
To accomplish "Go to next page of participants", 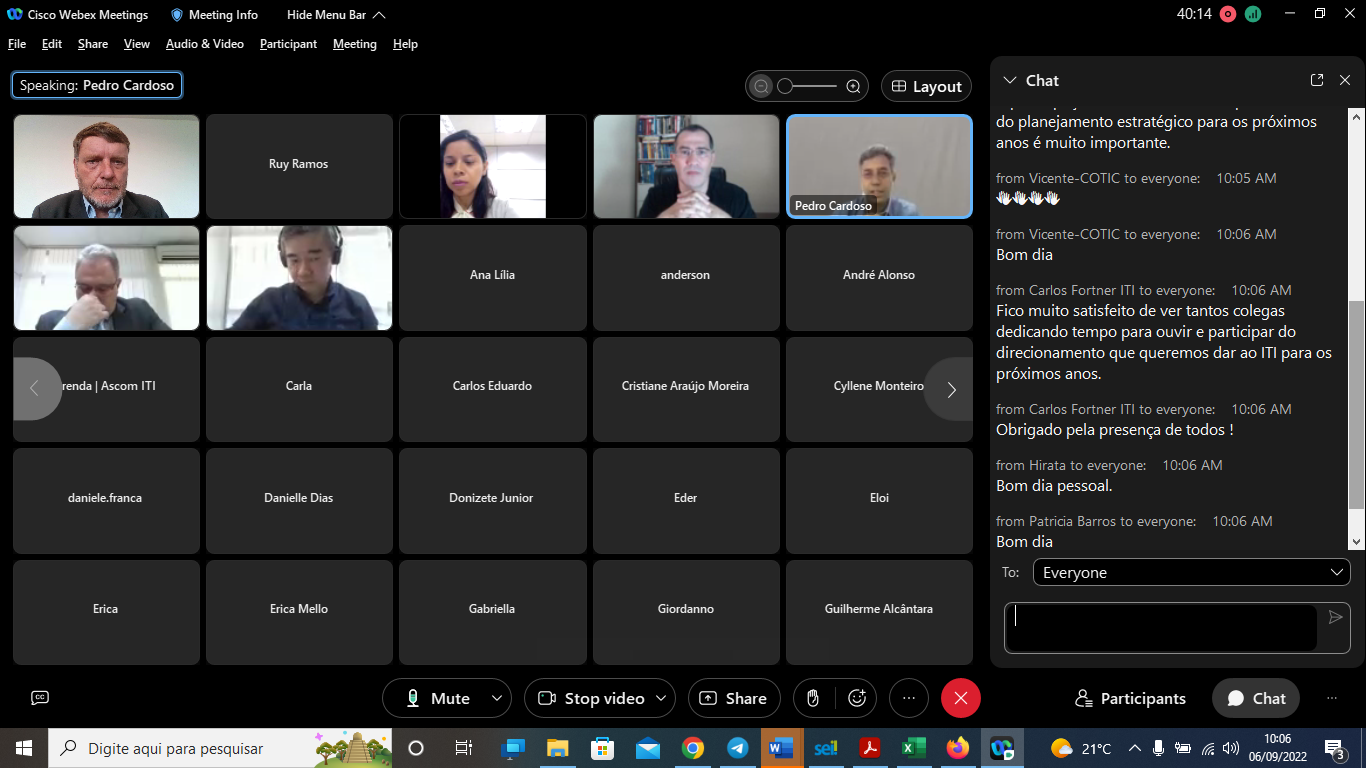I will click(x=951, y=389).
